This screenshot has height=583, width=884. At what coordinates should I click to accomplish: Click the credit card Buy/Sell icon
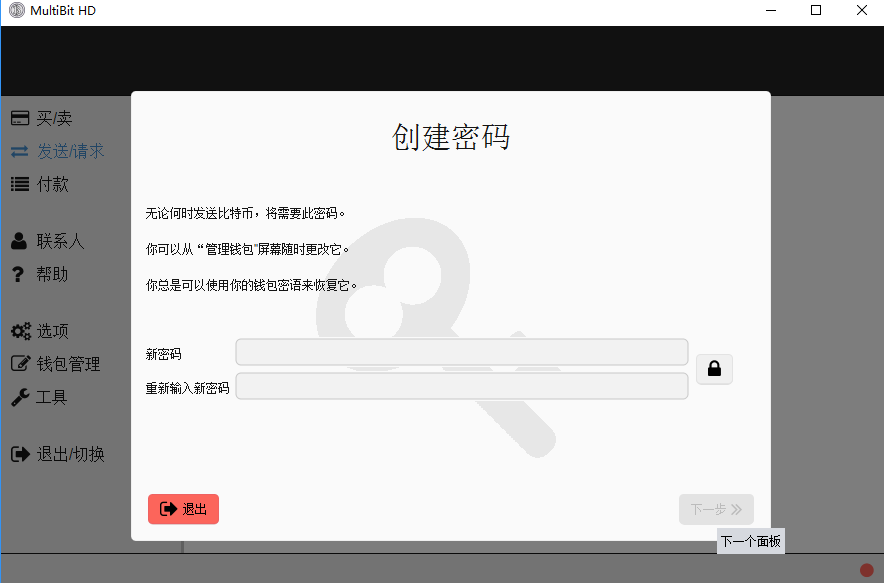coord(20,118)
